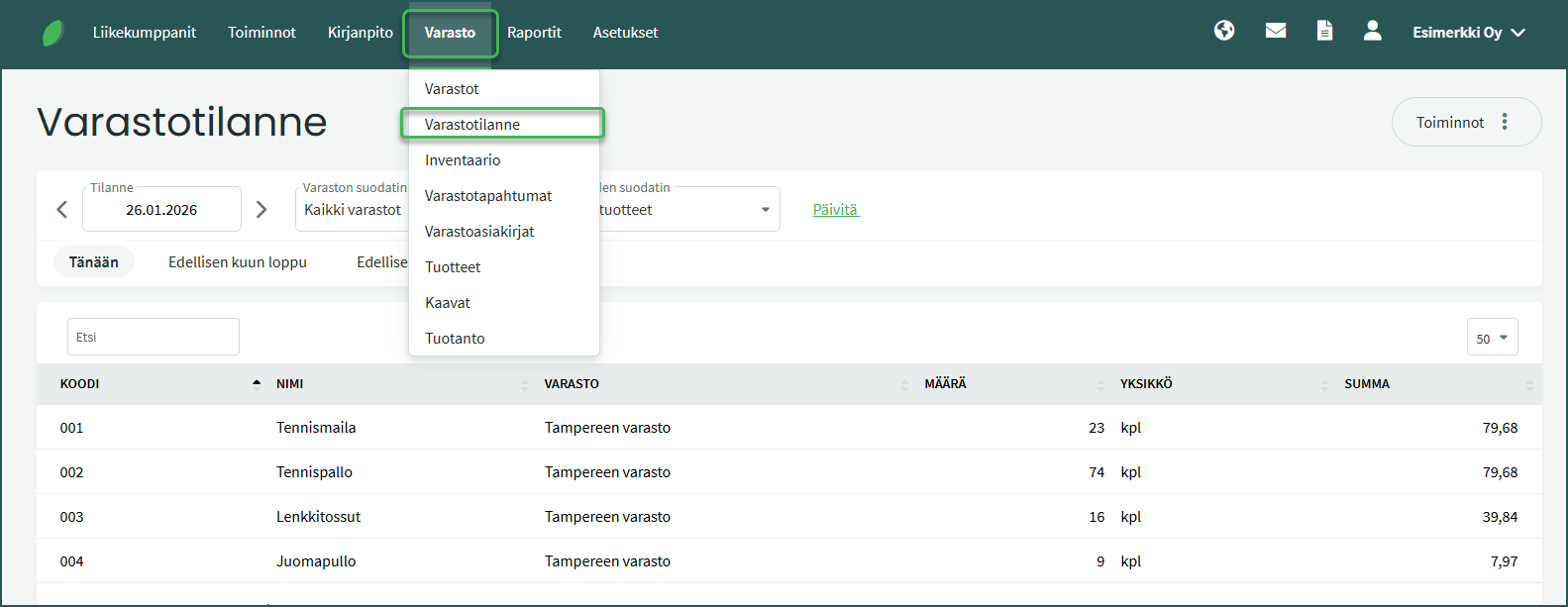The width and height of the screenshot is (1568, 607).
Task: Open the globe language icon
Action: coord(1224,31)
